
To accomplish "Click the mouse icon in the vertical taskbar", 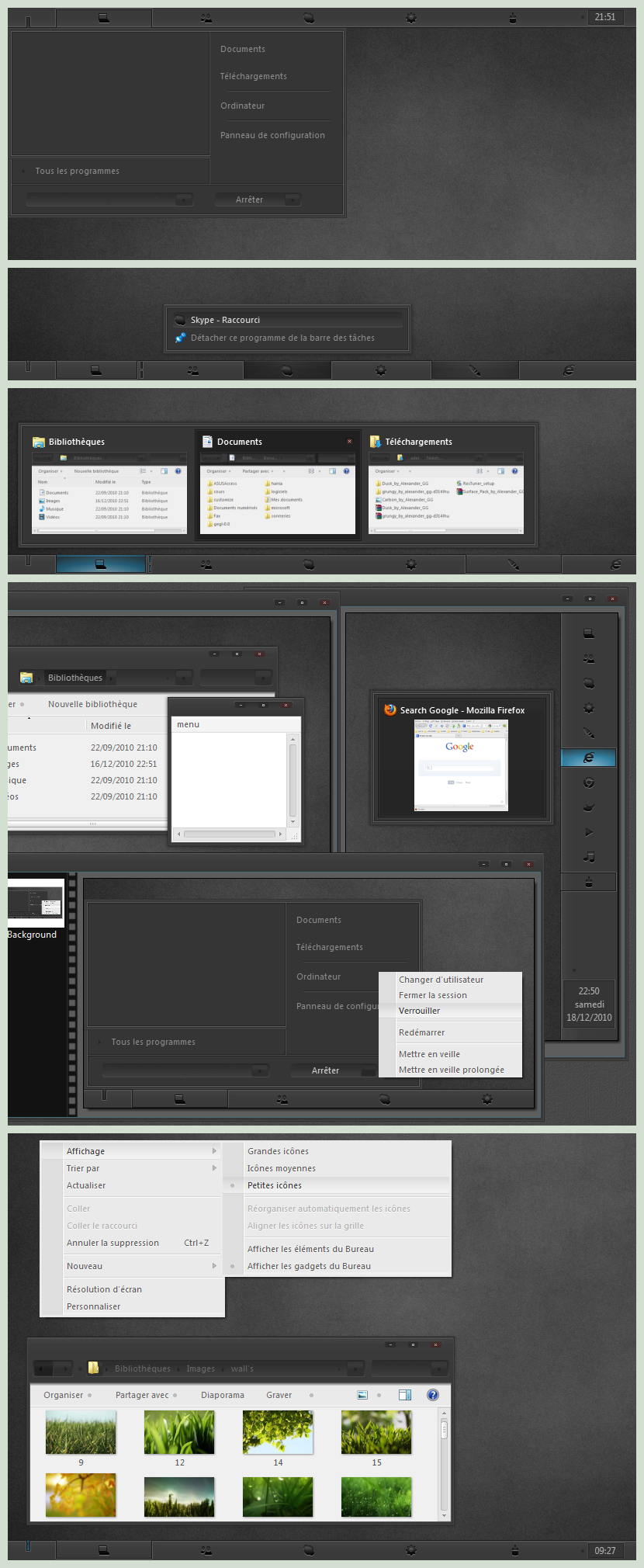I will [589, 882].
